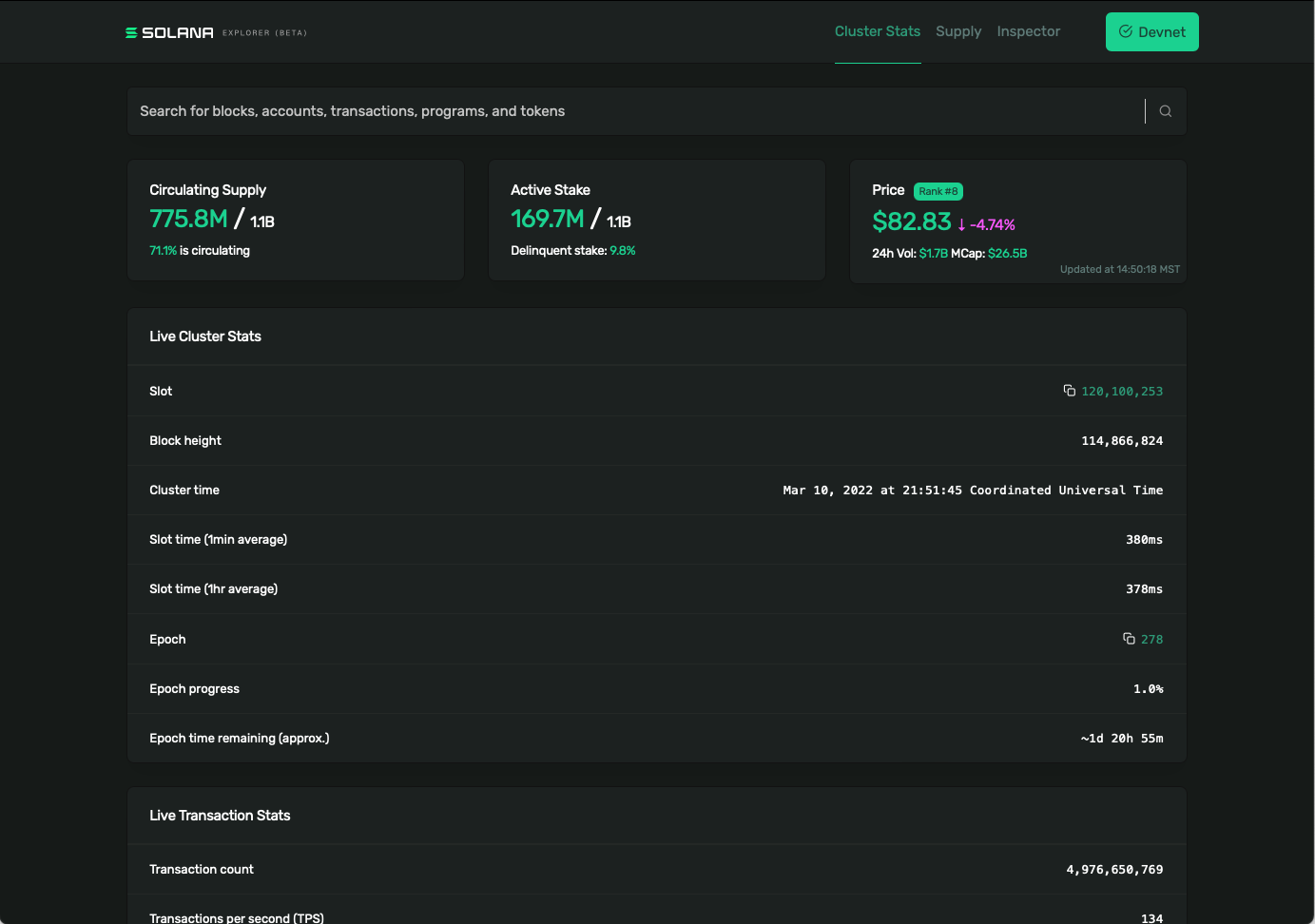Copy the epoch number 278
The width and height of the screenshot is (1315, 924).
coord(1129,639)
